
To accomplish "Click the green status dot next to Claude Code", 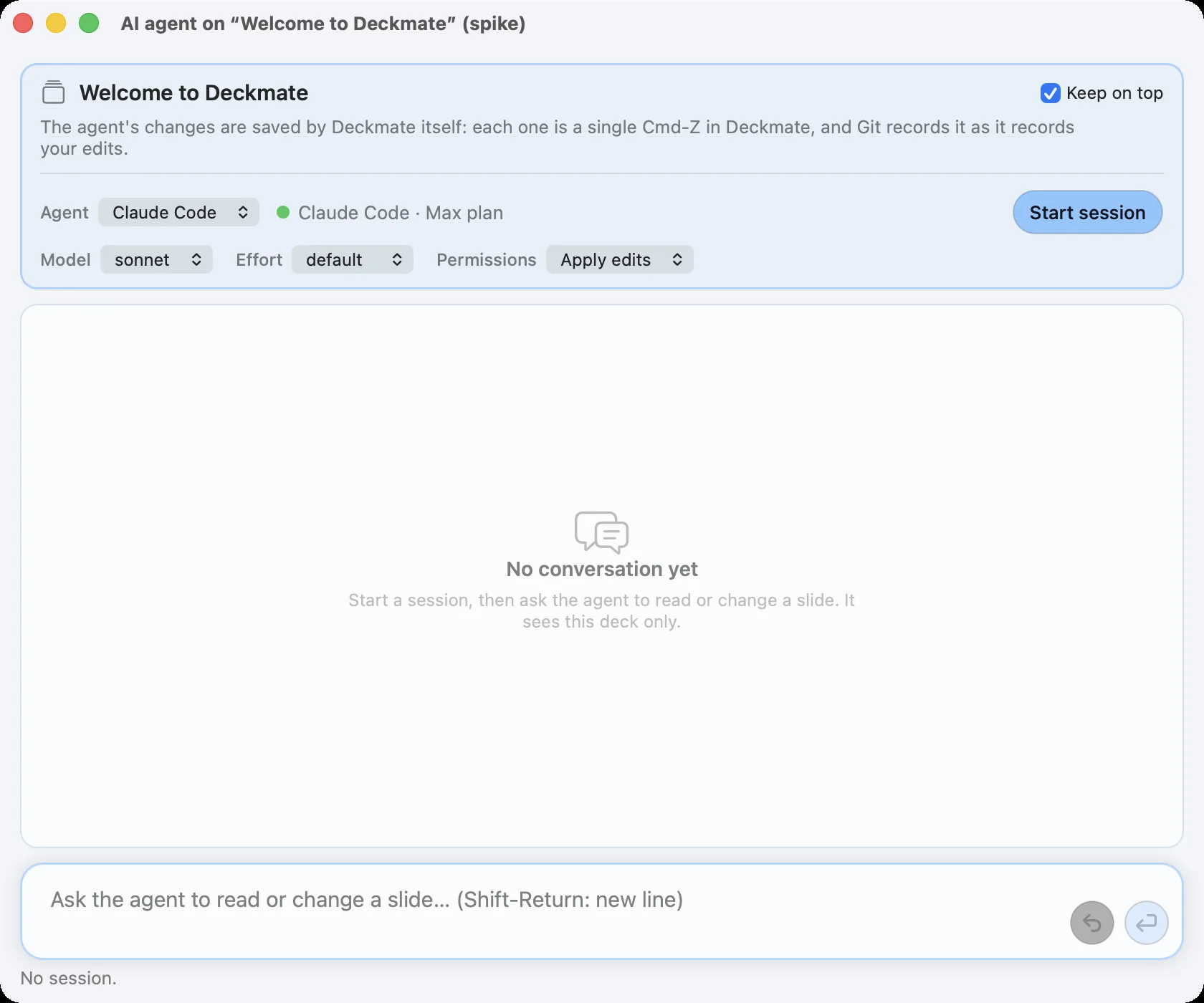I will click(283, 212).
